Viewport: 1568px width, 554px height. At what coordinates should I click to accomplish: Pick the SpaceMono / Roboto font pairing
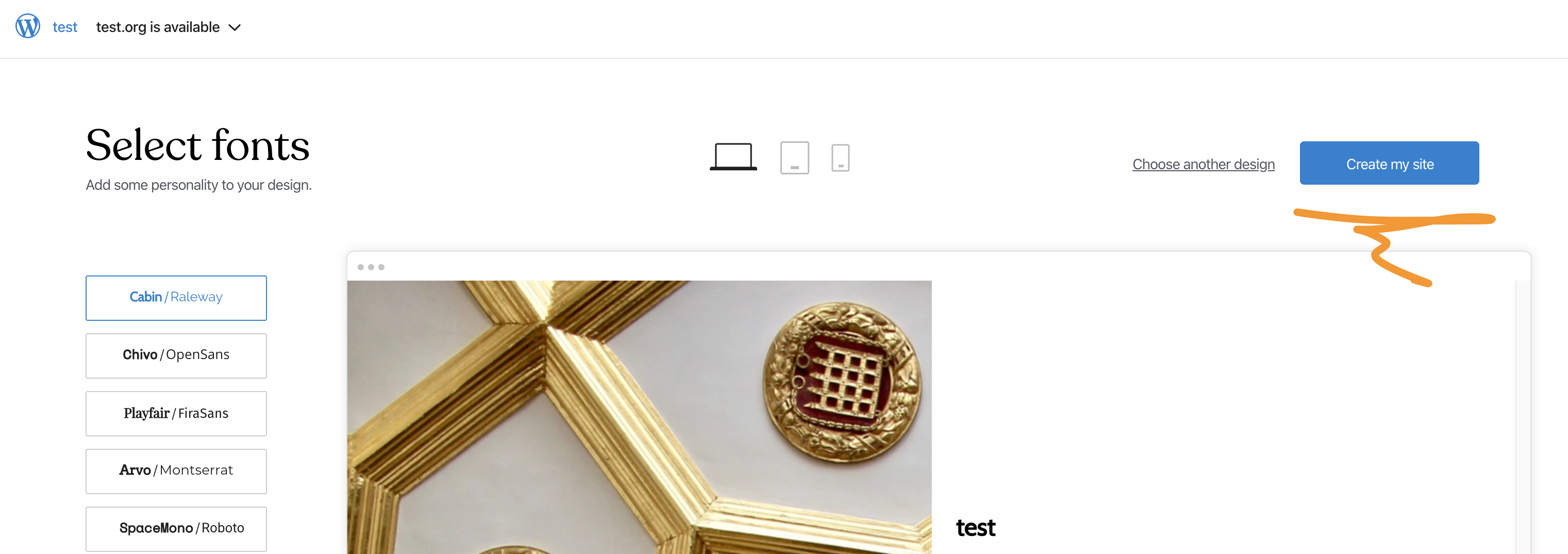(x=176, y=528)
